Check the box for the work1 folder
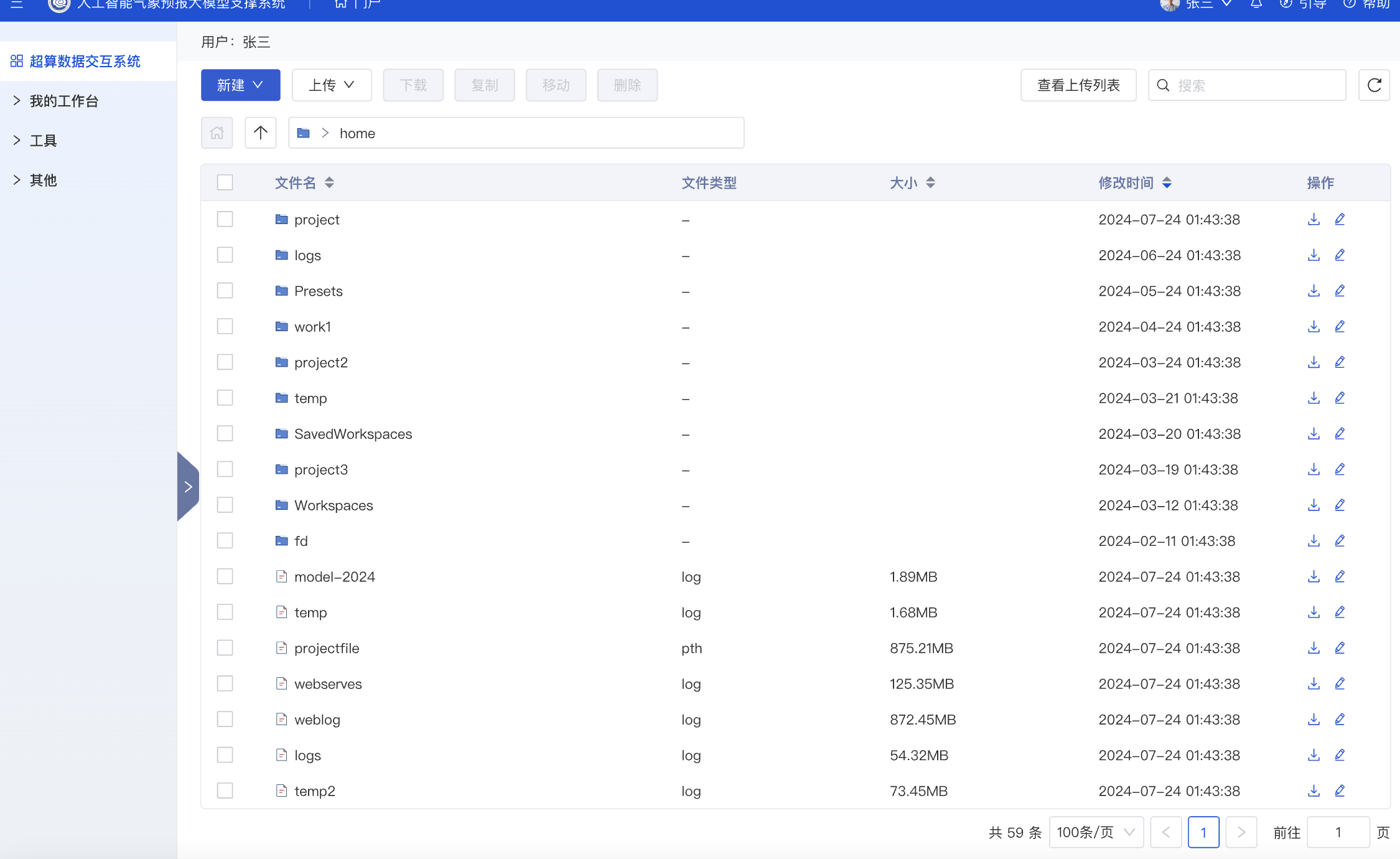Image resolution: width=1400 pixels, height=859 pixels. pyautogui.click(x=225, y=327)
